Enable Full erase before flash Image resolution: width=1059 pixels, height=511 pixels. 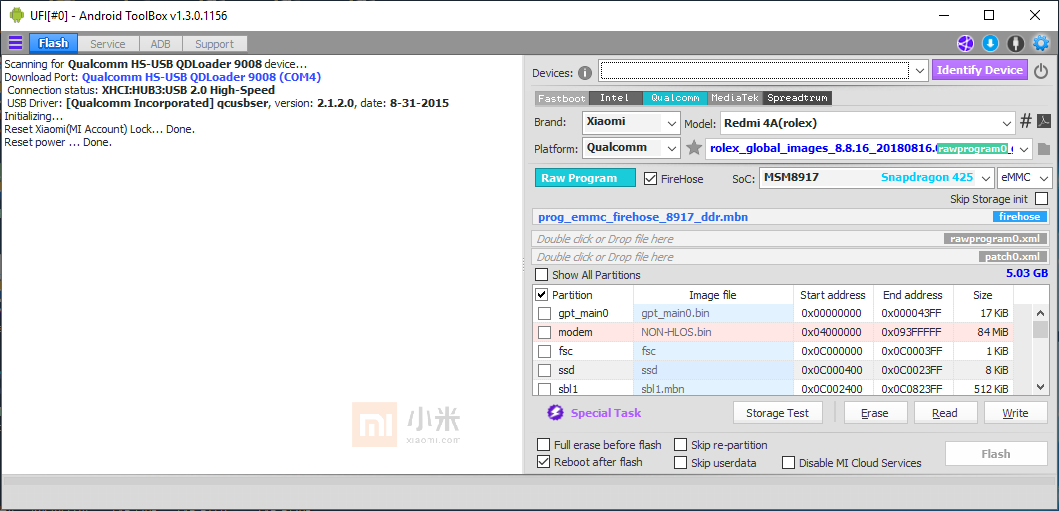pos(543,445)
